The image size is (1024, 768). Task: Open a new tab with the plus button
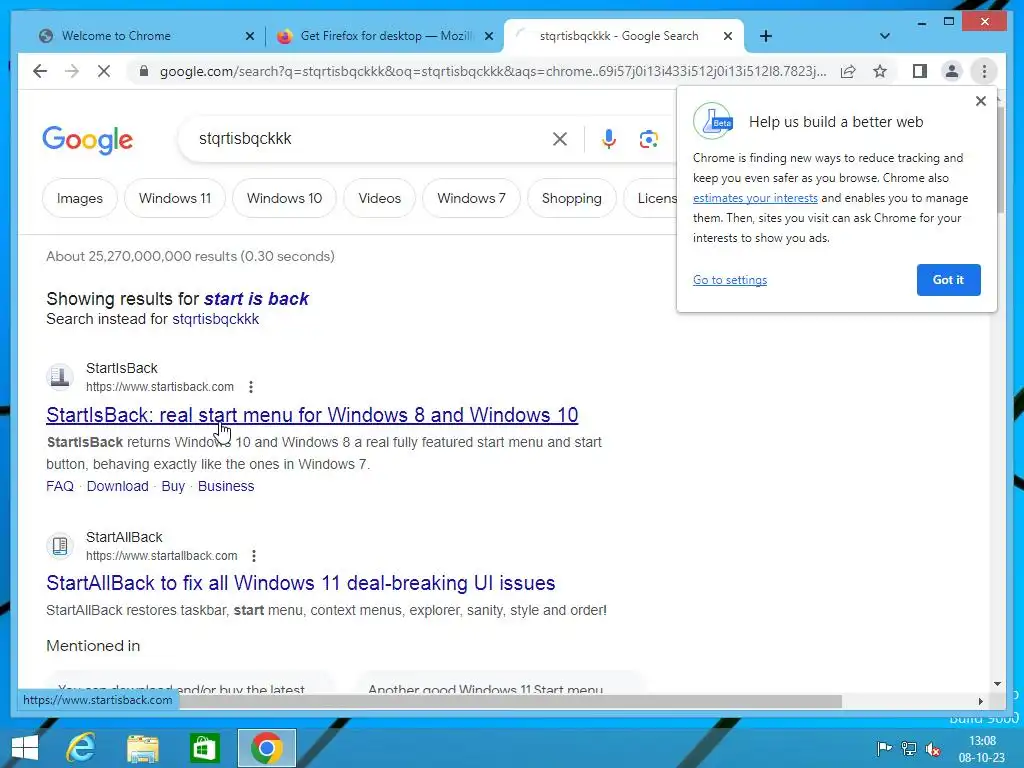(766, 37)
